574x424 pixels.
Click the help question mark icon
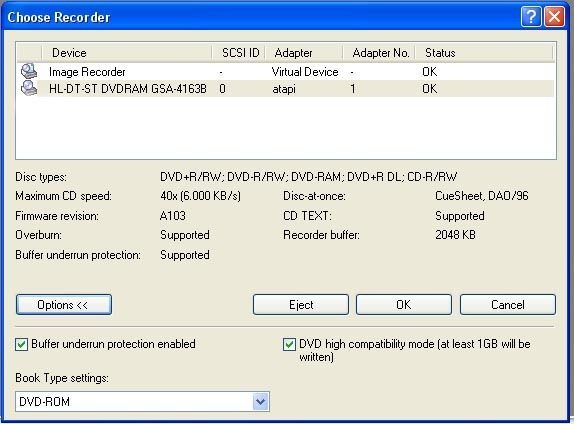[x=530, y=16]
